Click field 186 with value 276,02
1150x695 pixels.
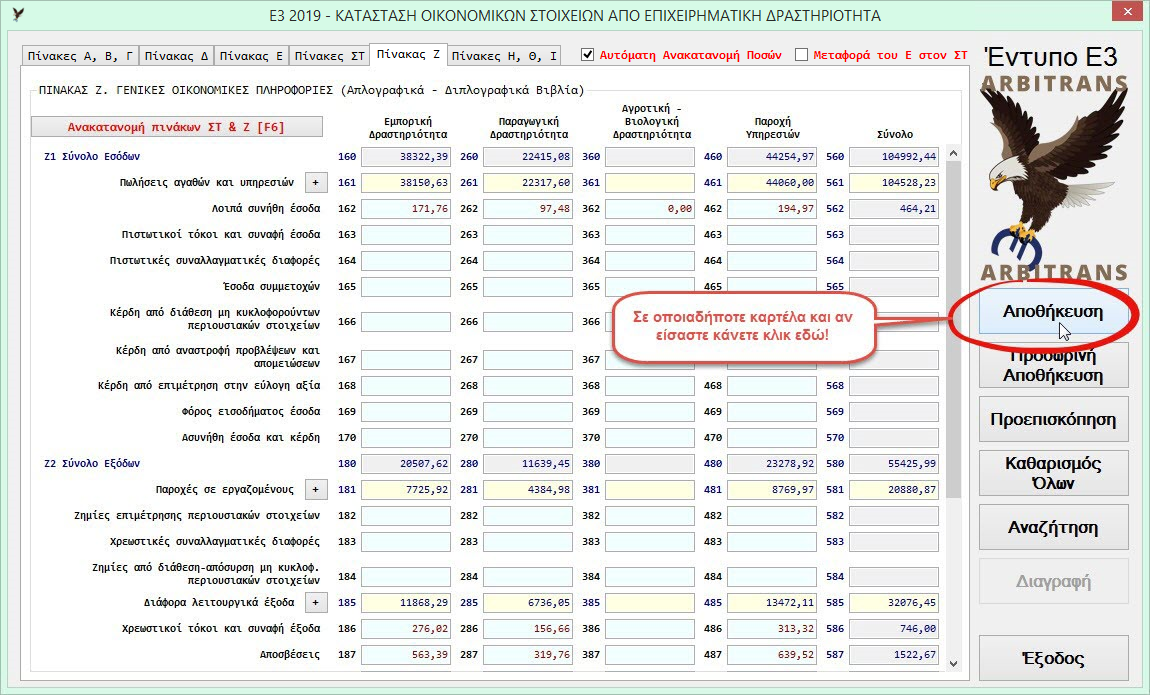[x=406, y=629]
